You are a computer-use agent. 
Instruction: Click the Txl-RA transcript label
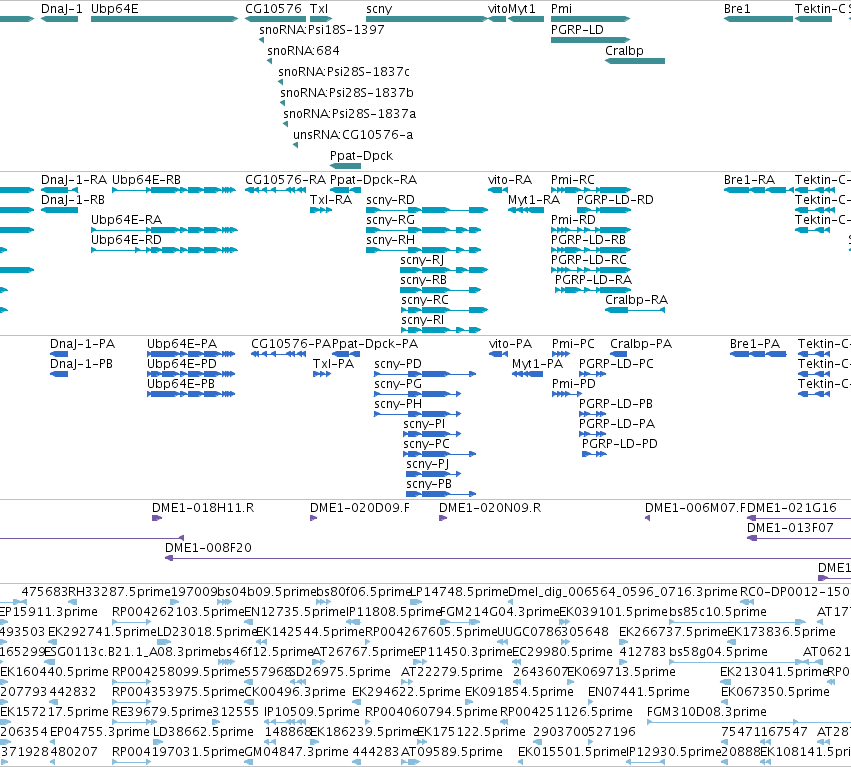coord(331,200)
